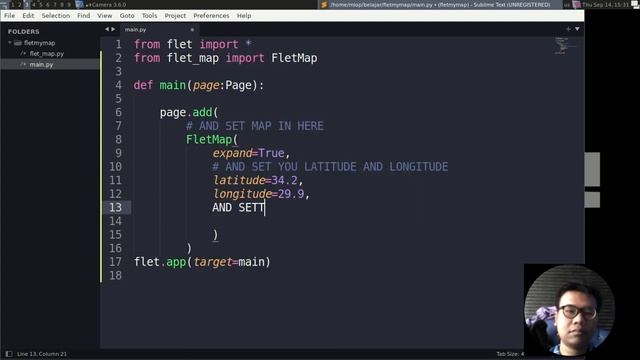Click comment '# AND SET MAP IN HERE'

(x=255, y=126)
